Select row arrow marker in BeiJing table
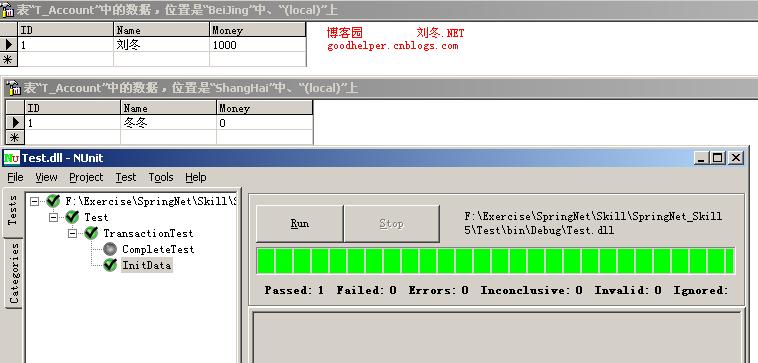Image resolution: width=758 pixels, height=363 pixels. coord(9,44)
